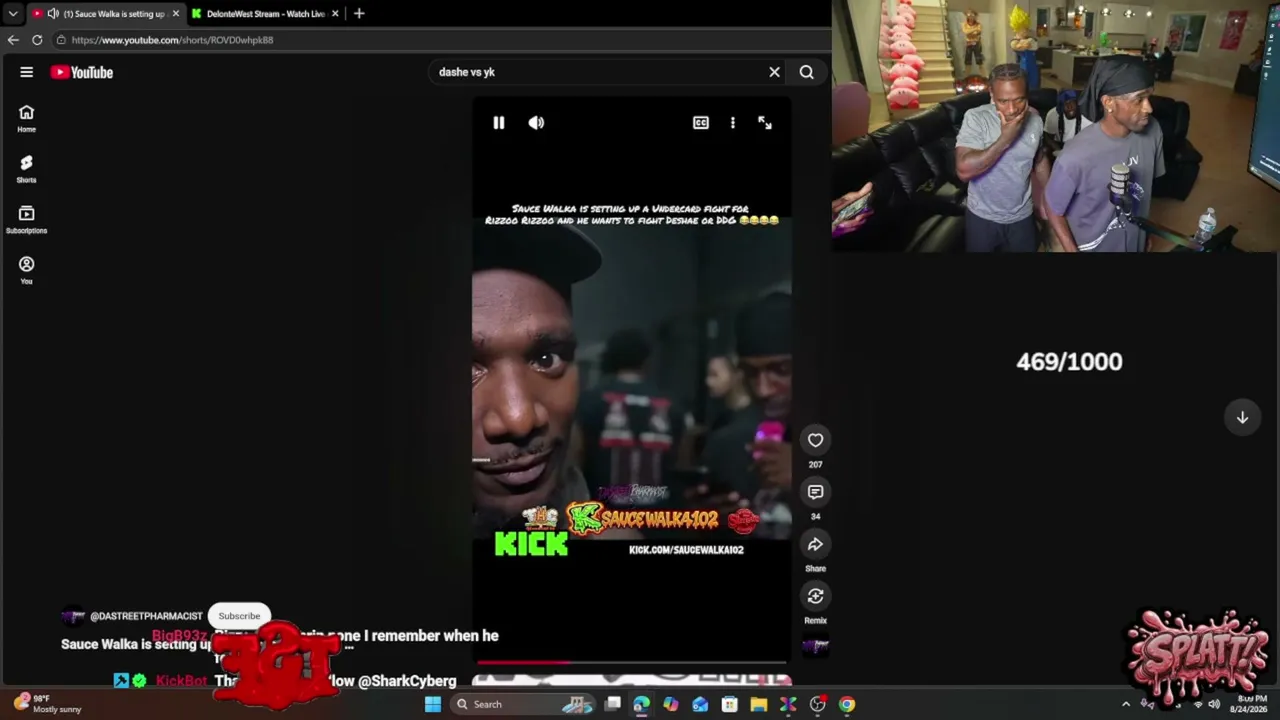Open the YouTube guide hamburger menu
This screenshot has width=1280, height=720.
[x=27, y=72]
